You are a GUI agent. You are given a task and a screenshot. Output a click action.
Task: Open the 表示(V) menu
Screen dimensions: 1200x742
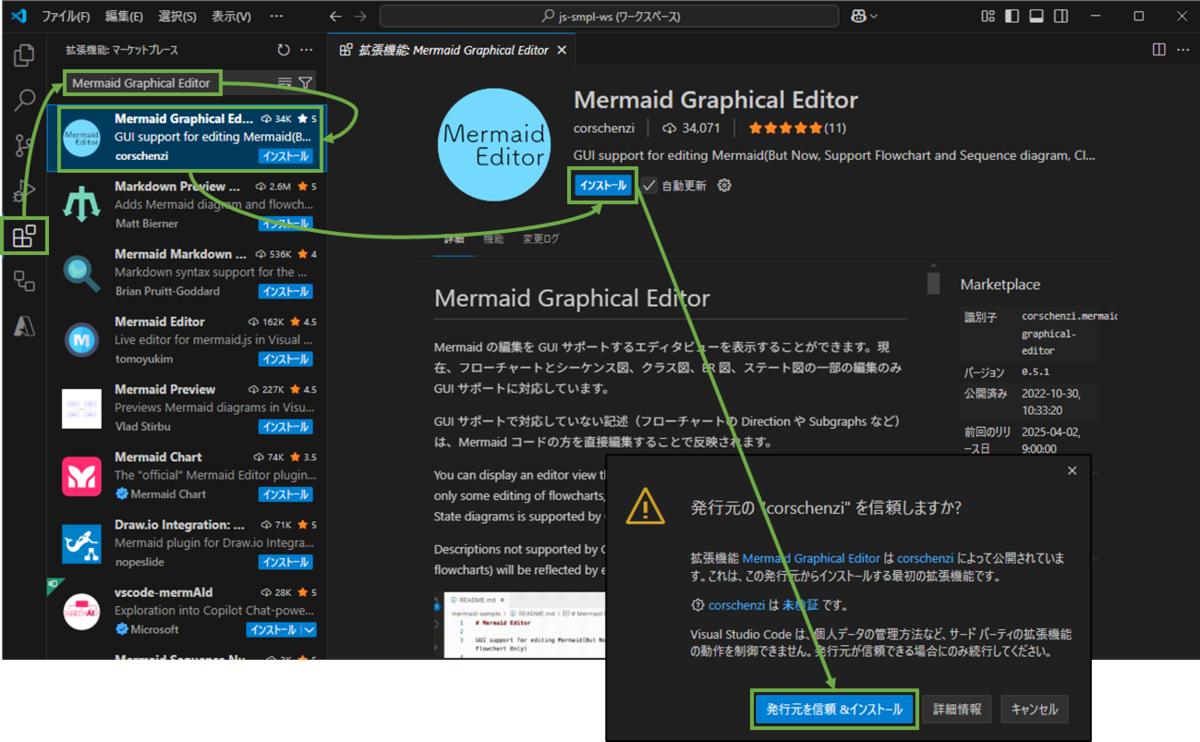click(x=232, y=16)
